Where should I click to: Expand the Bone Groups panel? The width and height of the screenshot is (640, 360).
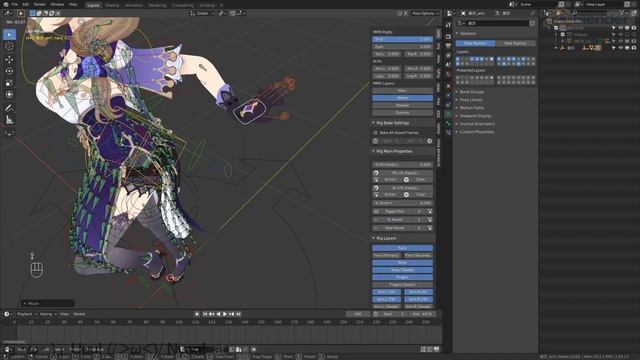(x=472, y=92)
